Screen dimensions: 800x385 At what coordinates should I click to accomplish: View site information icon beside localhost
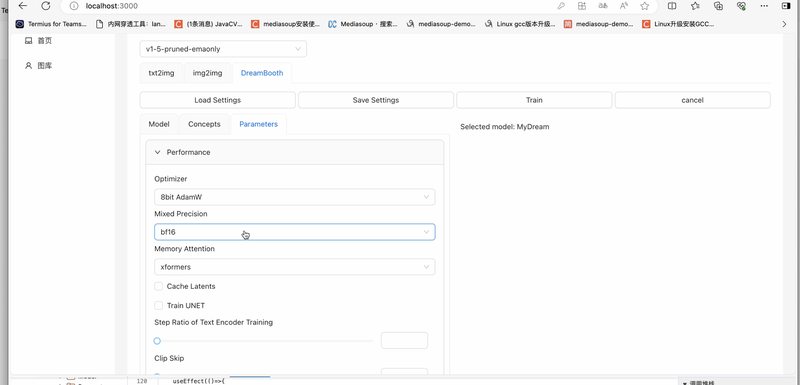tap(74, 6)
